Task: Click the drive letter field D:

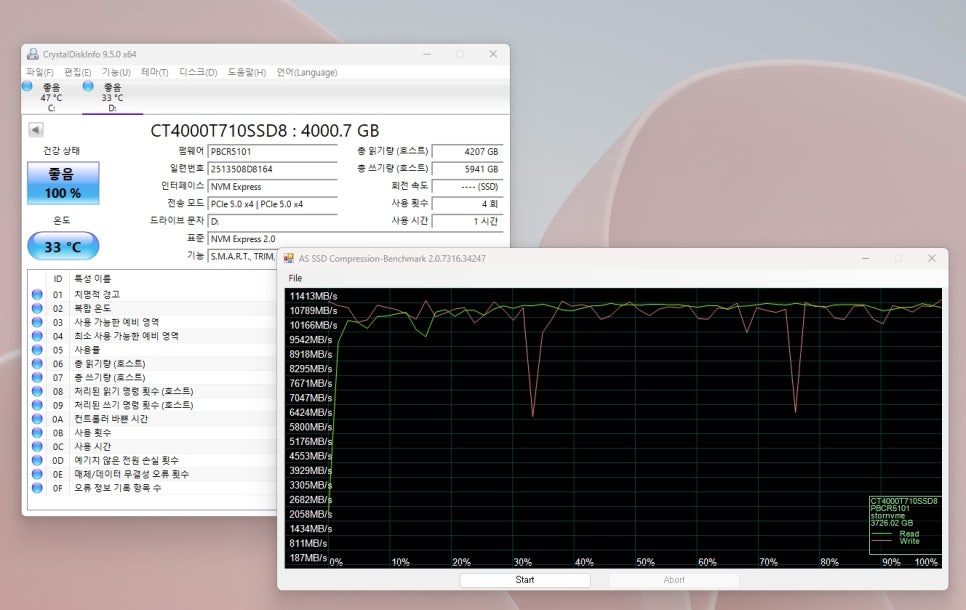Action: click(x=273, y=221)
